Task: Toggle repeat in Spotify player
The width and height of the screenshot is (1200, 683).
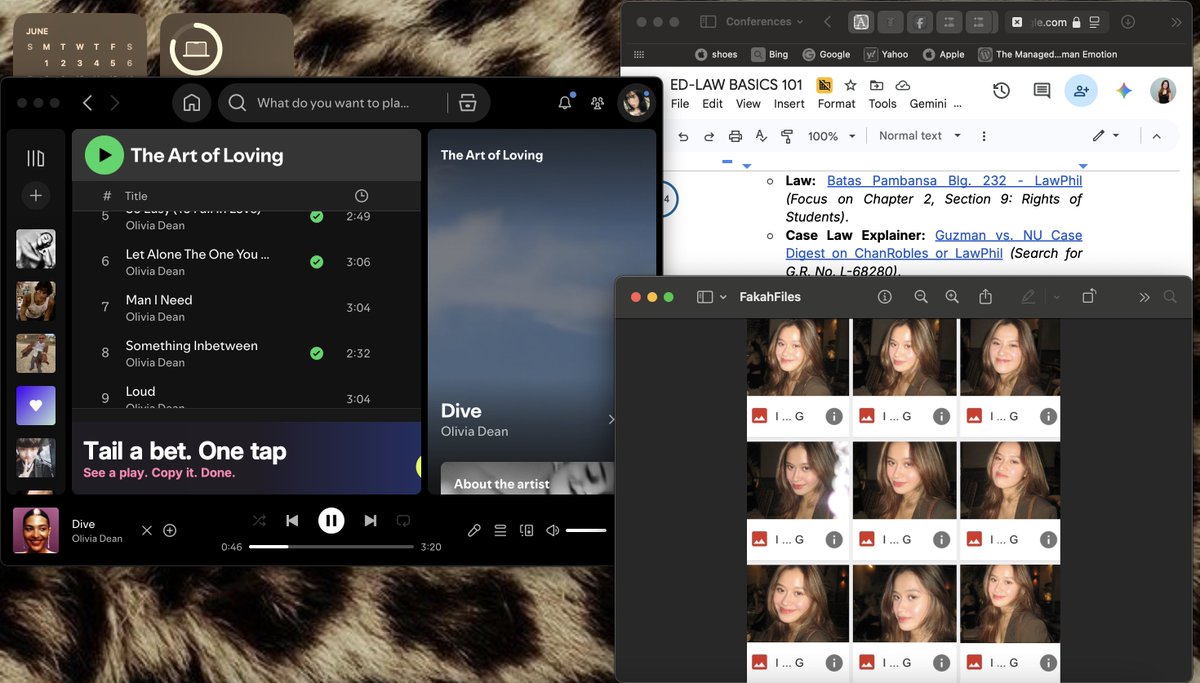Action: 403,520
